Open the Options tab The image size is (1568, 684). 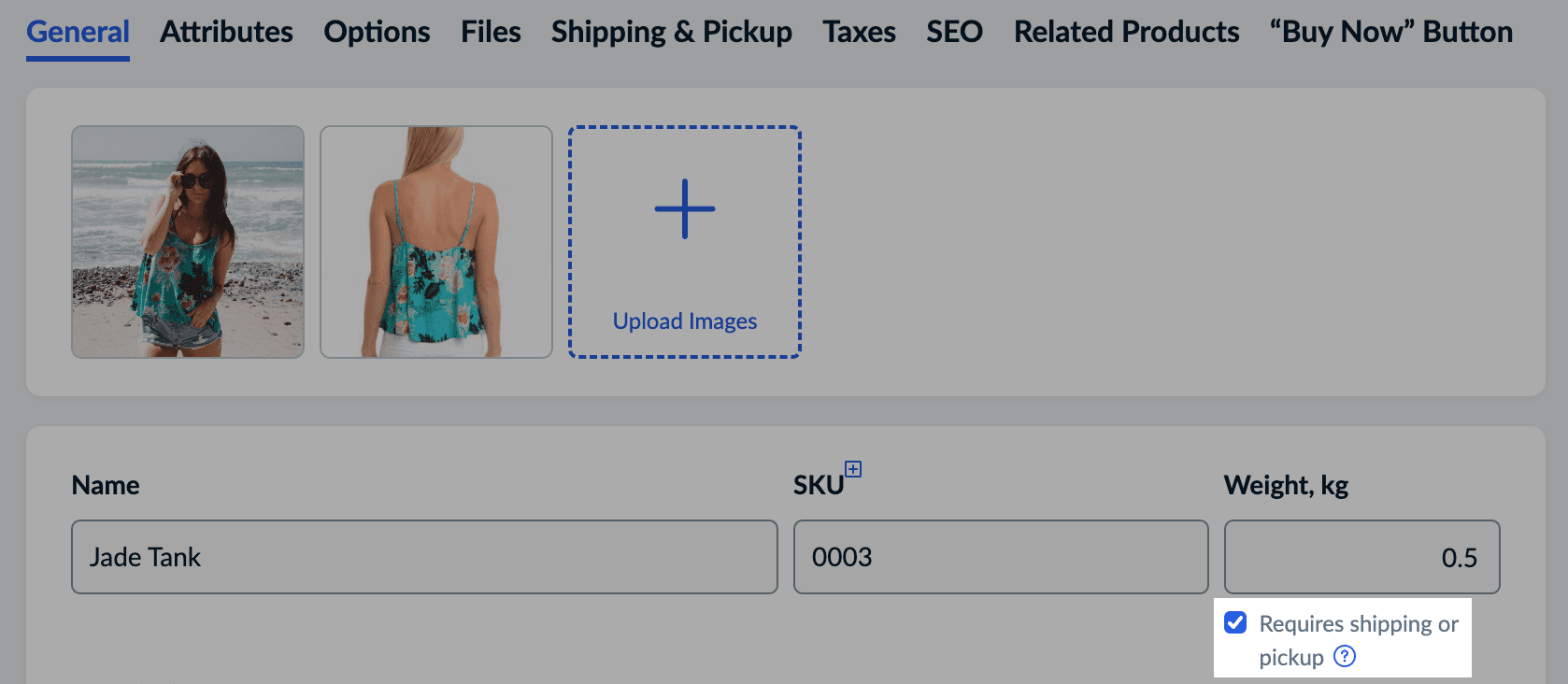[377, 32]
